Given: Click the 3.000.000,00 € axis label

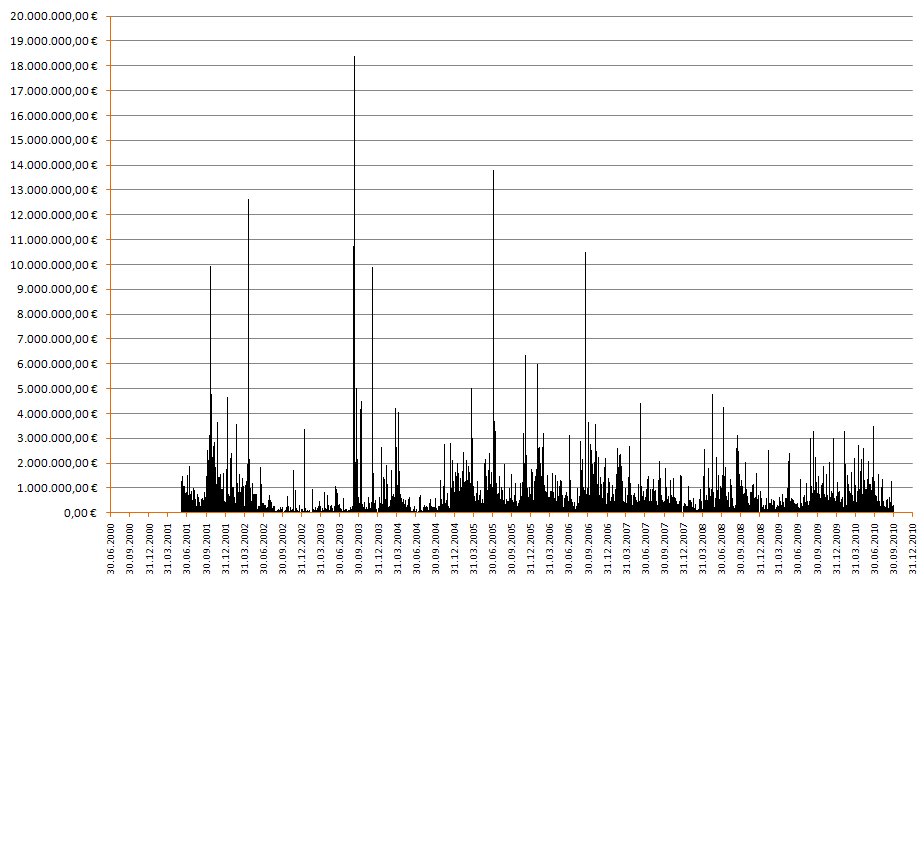Looking at the screenshot, I should 57,438.
